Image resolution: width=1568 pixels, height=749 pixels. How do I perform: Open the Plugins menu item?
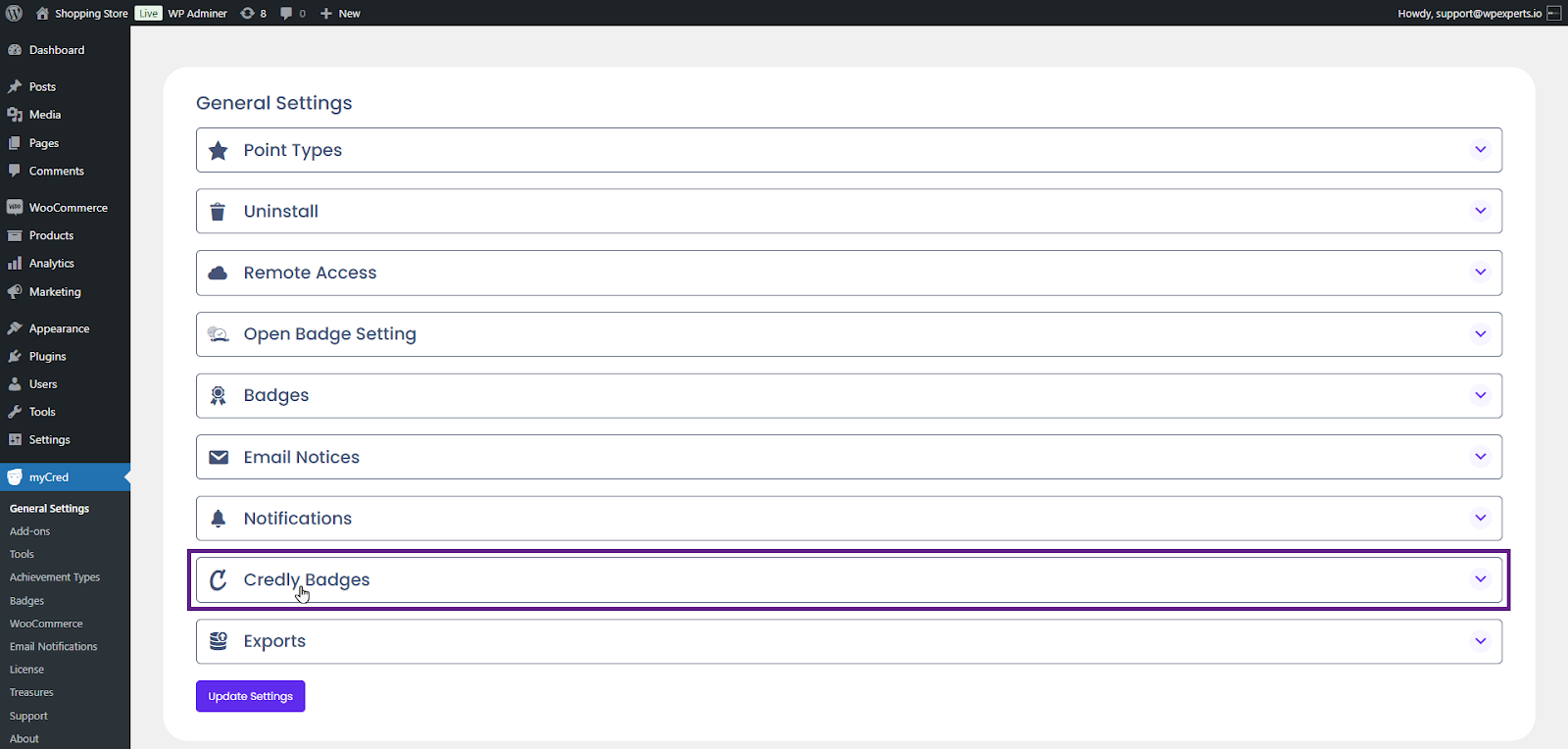47,357
